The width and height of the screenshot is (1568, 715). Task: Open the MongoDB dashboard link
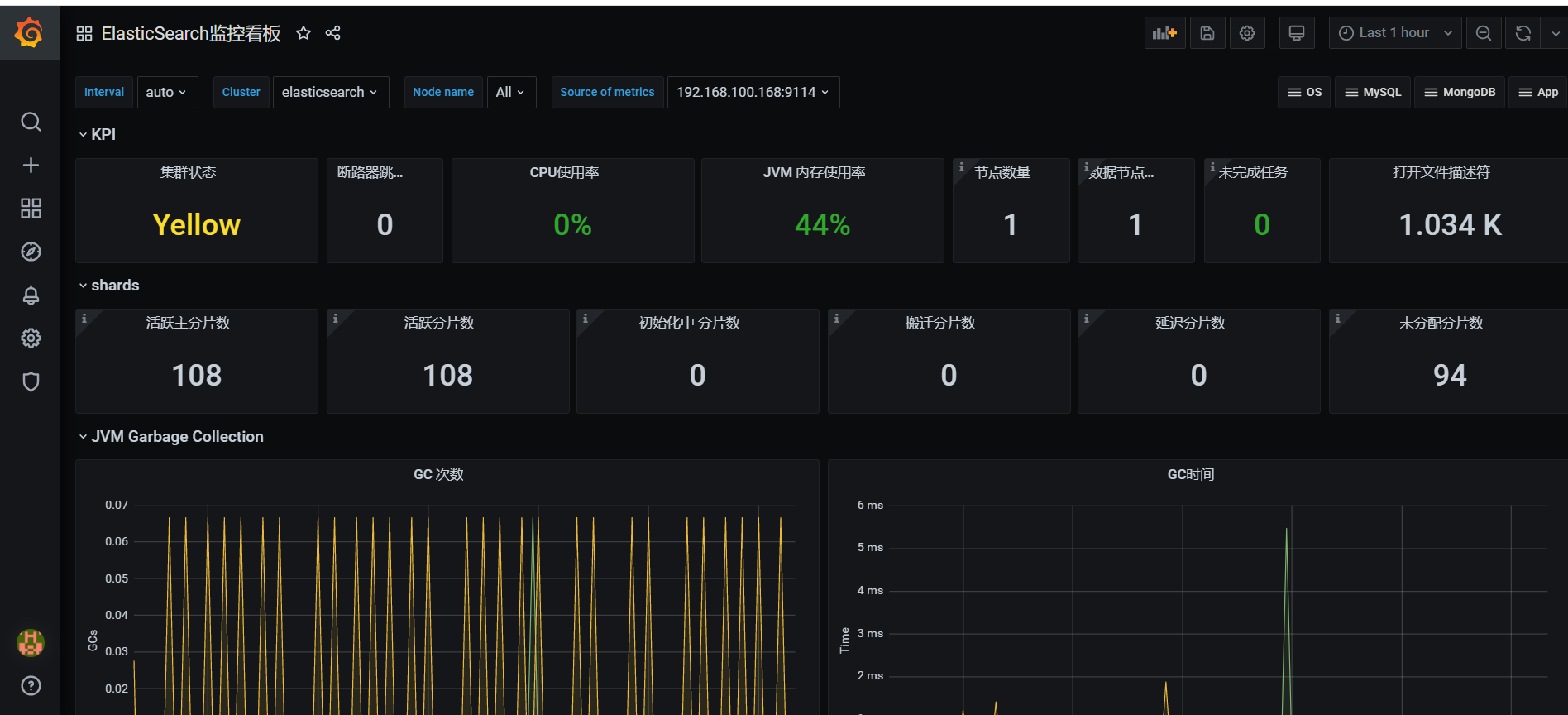click(x=1460, y=92)
